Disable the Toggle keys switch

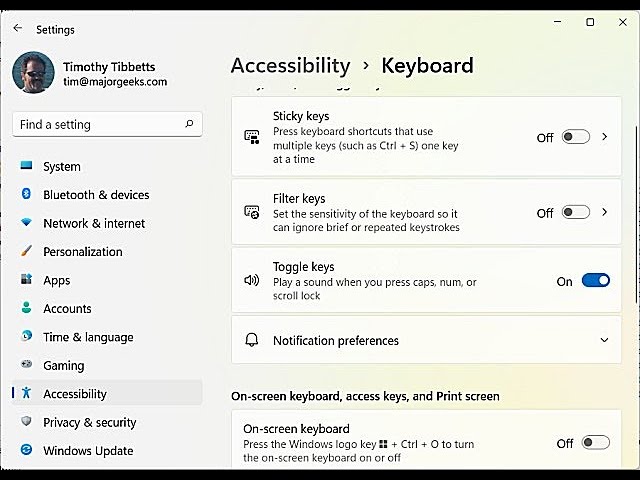pos(595,281)
